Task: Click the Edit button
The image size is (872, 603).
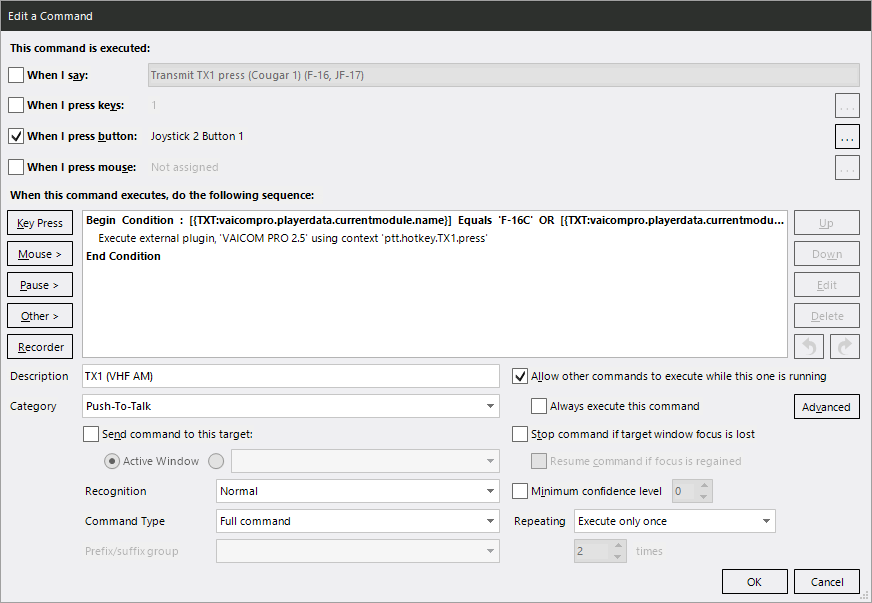Action: [x=827, y=285]
